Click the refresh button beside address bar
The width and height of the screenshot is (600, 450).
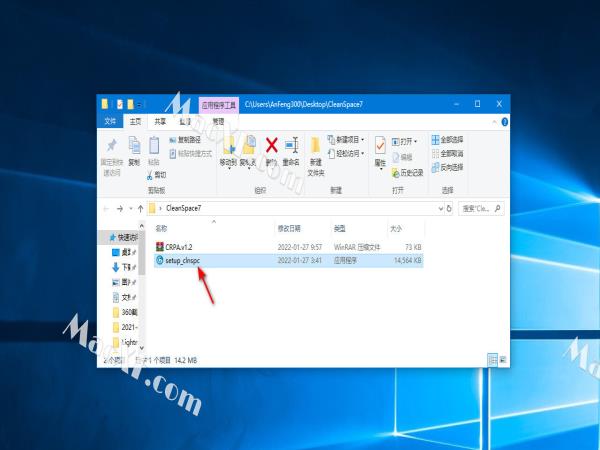tap(449, 209)
